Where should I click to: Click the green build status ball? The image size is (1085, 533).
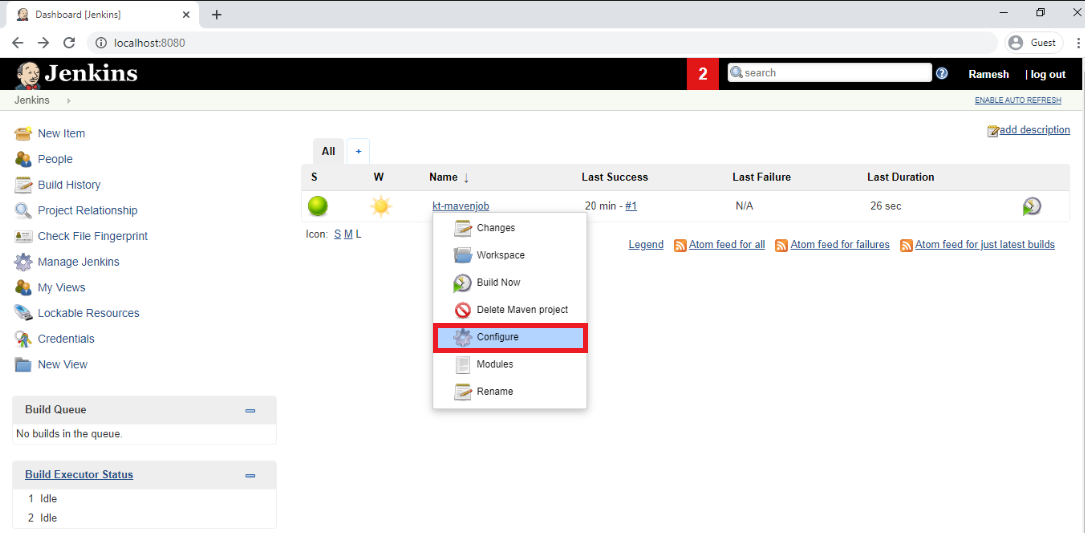(x=318, y=206)
